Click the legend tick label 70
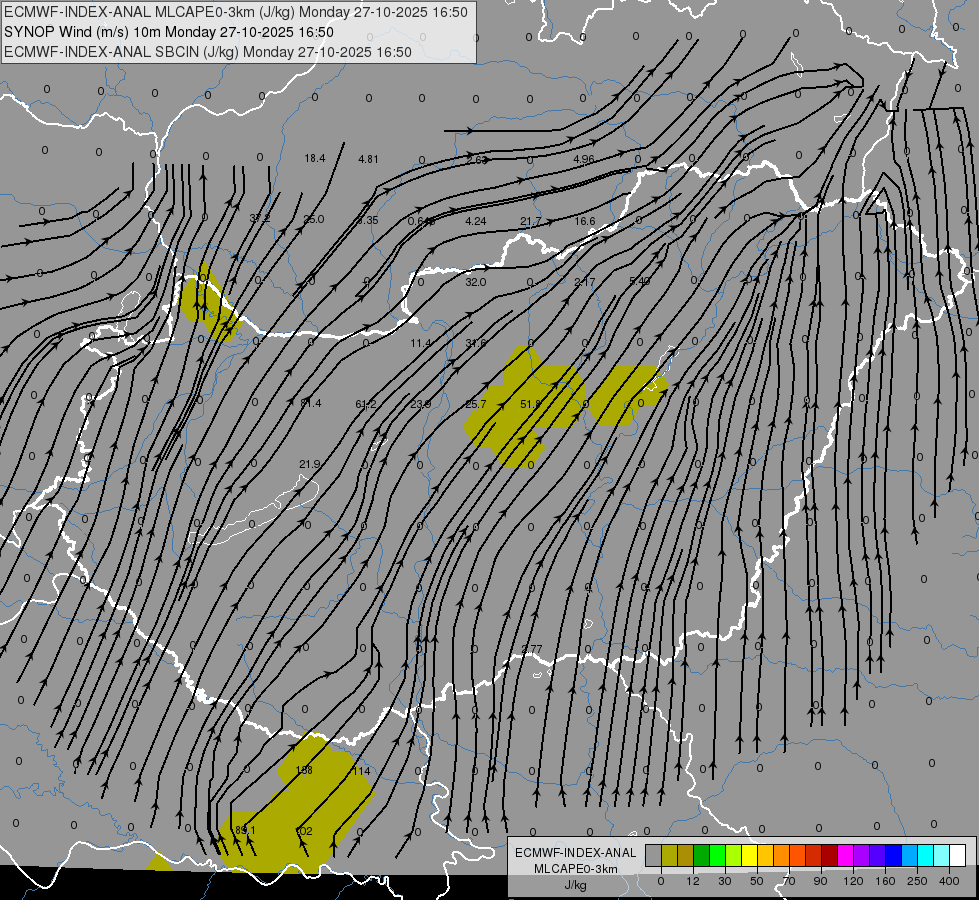The height and width of the screenshot is (900, 979). 789,881
